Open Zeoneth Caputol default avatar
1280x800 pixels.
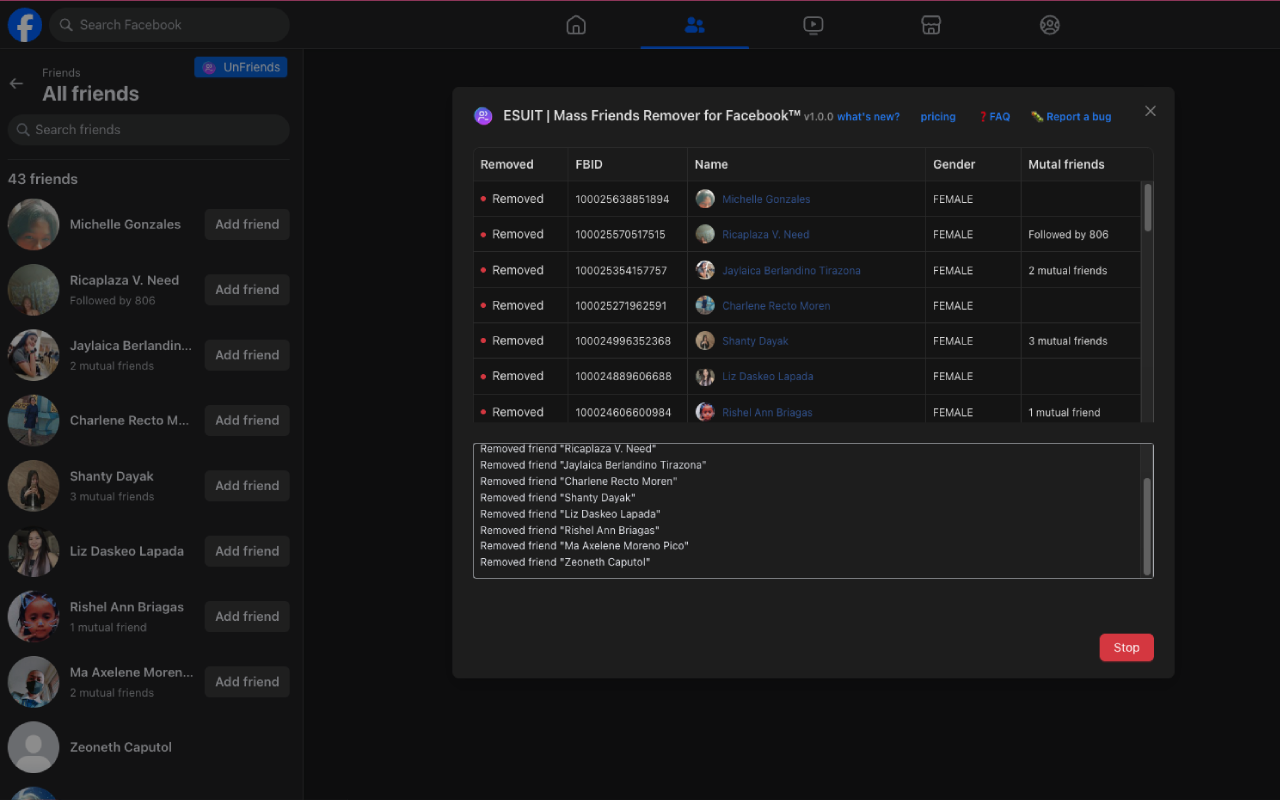click(x=34, y=747)
